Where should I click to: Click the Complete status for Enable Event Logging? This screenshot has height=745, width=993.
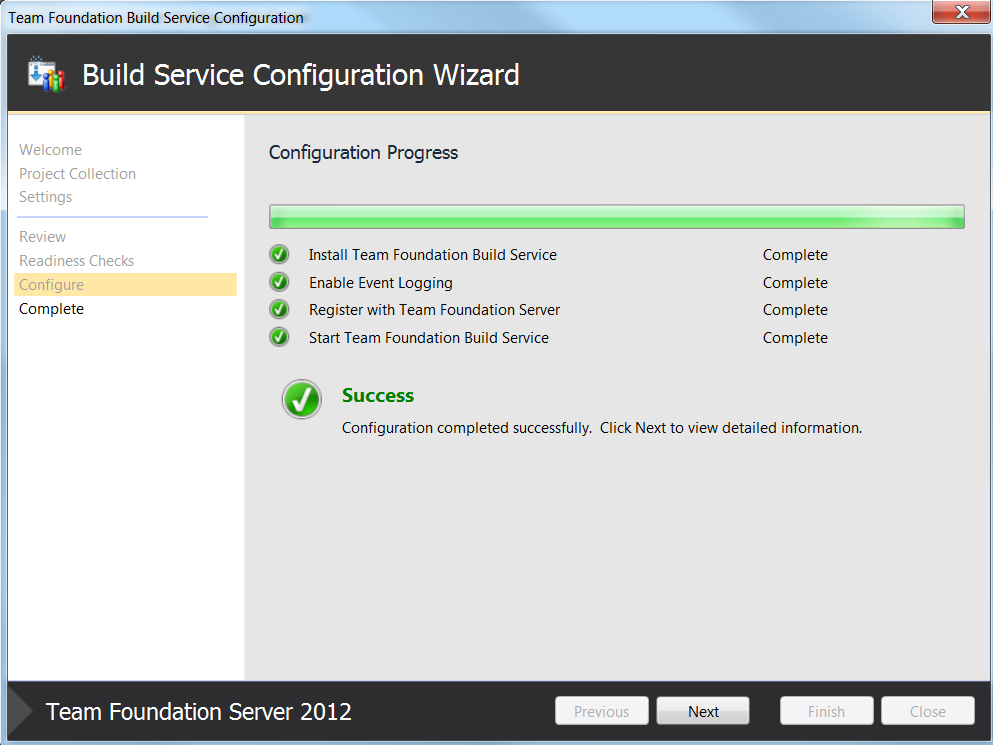point(795,283)
